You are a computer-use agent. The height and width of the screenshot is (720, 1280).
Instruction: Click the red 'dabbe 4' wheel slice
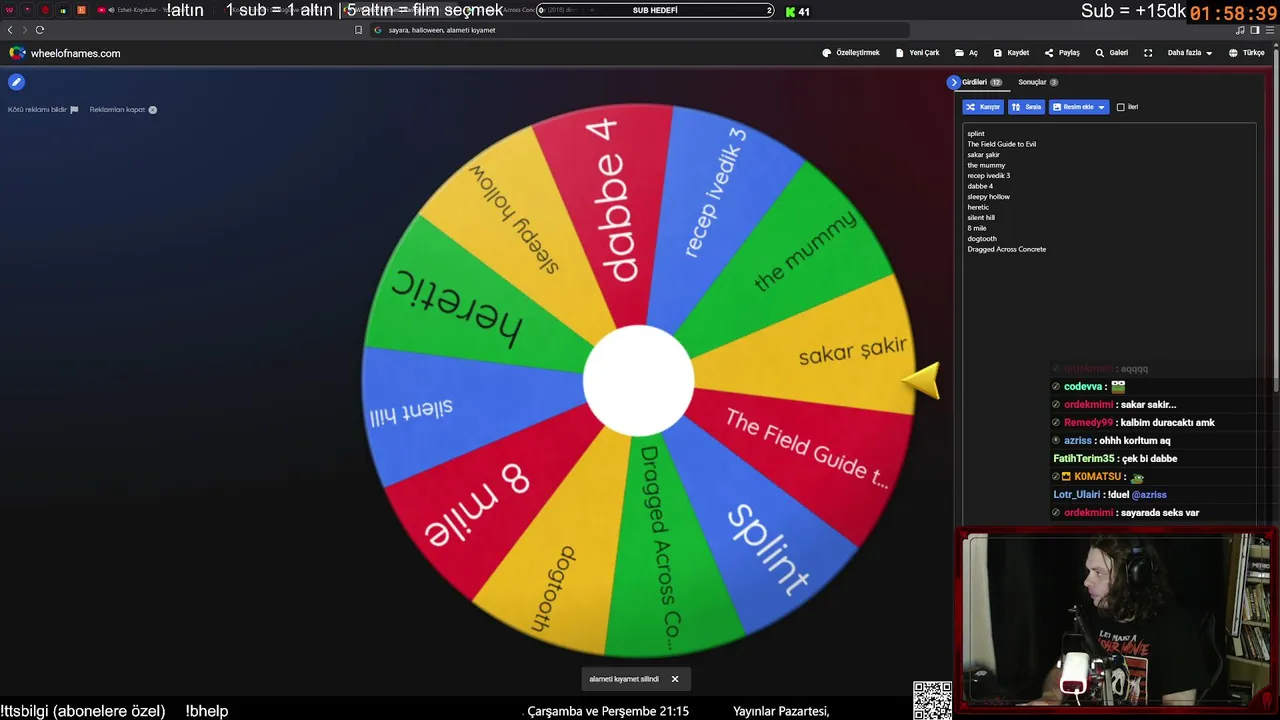point(617,207)
